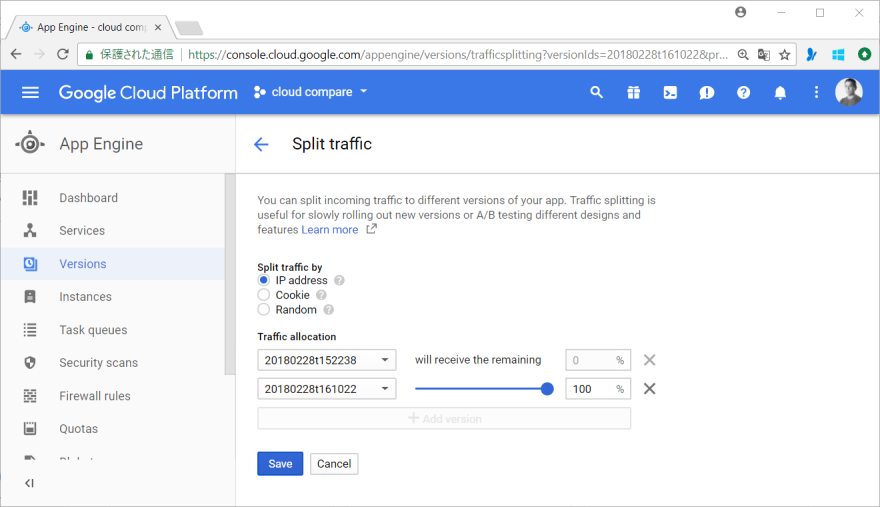Open the three-dot utilities menu

point(816,93)
